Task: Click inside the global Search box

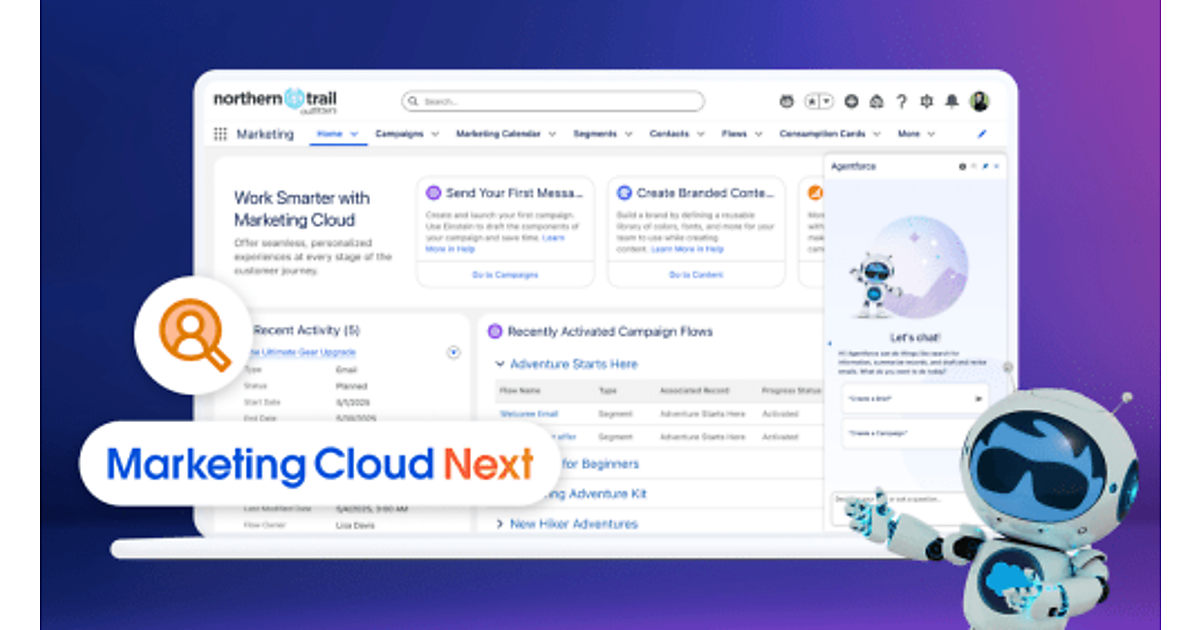Action: [x=553, y=101]
